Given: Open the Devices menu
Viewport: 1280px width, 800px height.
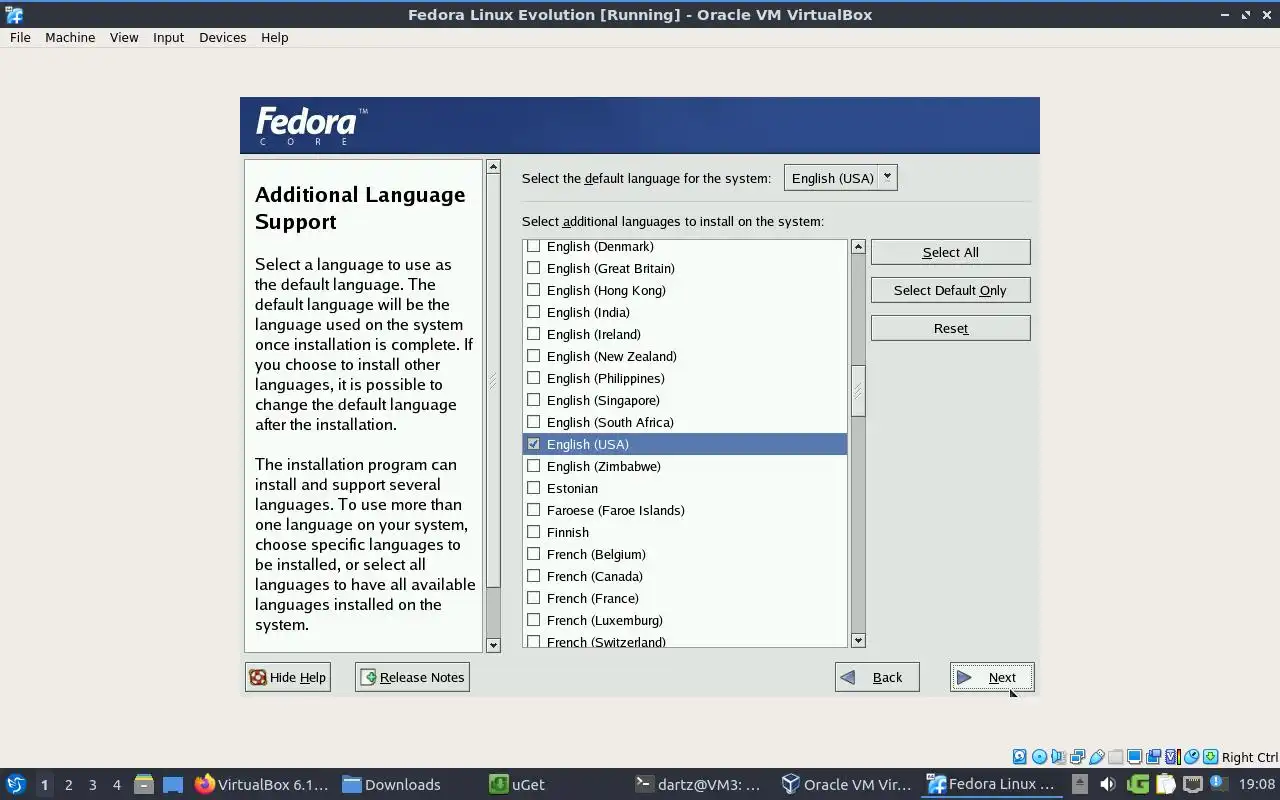Looking at the screenshot, I should pos(222,37).
